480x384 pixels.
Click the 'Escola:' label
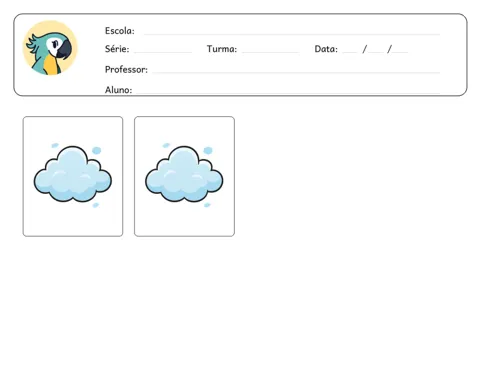tap(120, 31)
